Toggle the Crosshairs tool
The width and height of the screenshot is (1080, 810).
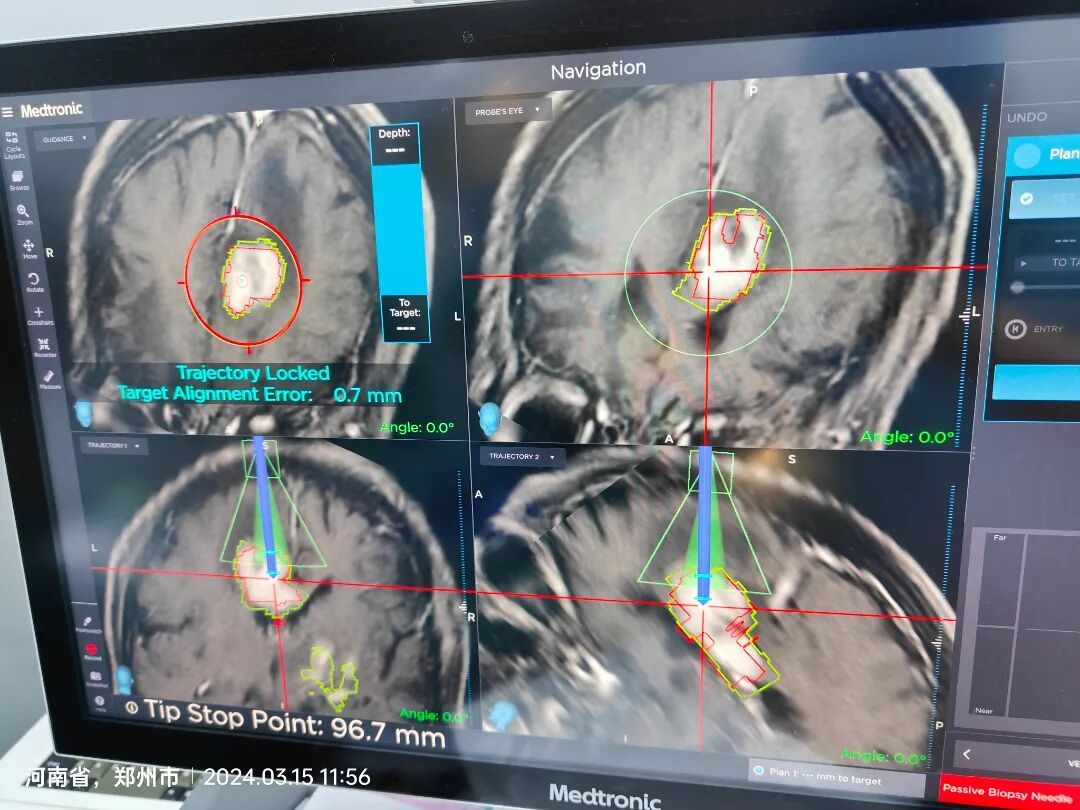39,316
